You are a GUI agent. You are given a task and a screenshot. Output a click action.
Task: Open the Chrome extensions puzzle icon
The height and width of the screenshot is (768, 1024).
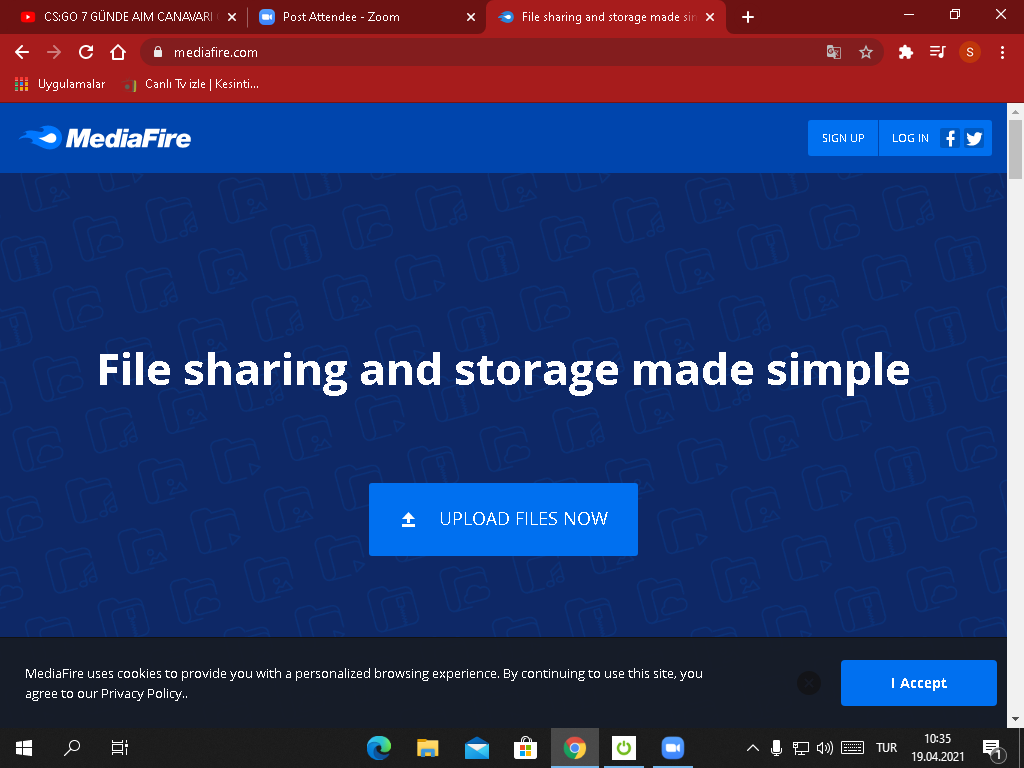click(x=905, y=52)
